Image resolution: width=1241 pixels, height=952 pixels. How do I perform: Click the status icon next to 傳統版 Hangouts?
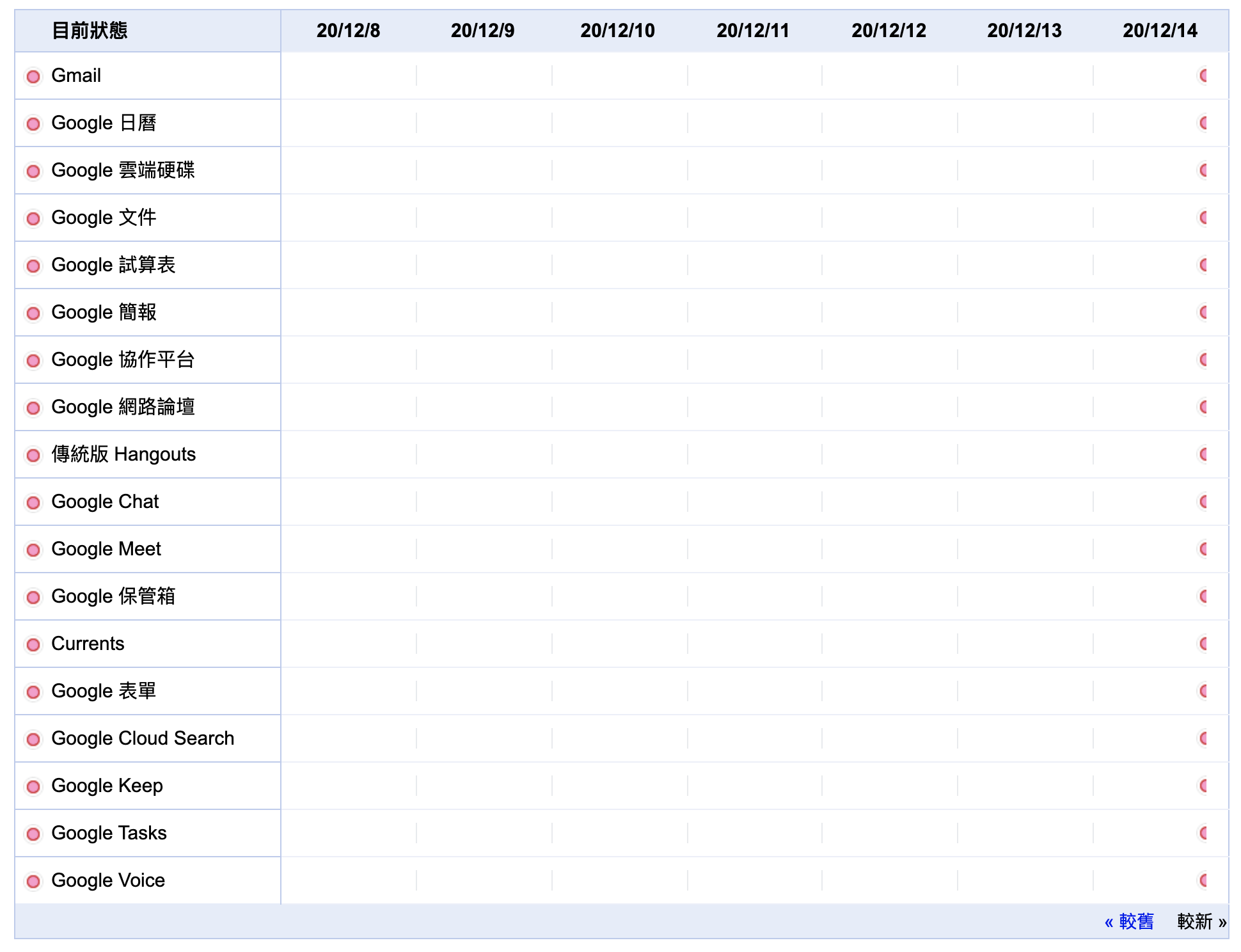click(33, 456)
